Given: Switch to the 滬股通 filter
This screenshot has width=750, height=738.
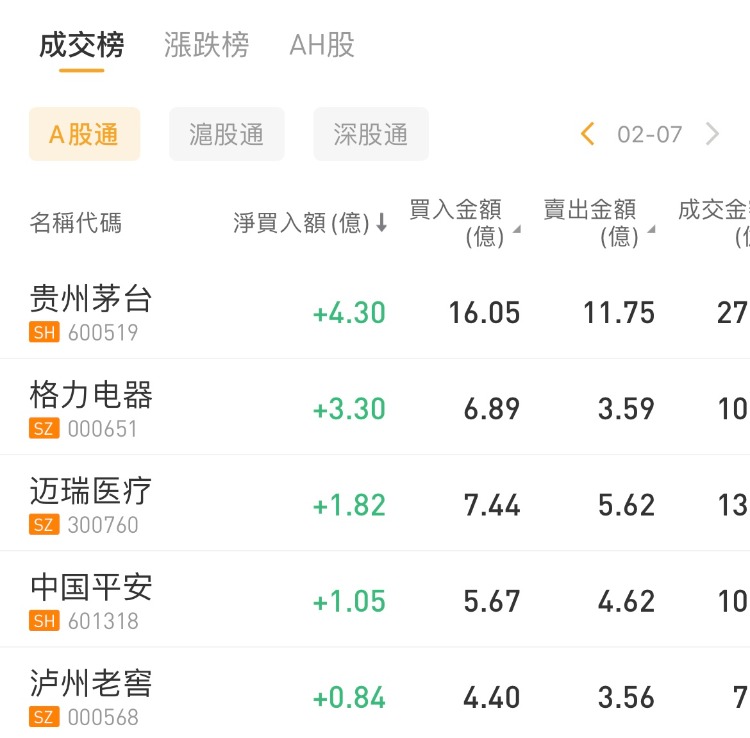Looking at the screenshot, I should (x=226, y=134).
